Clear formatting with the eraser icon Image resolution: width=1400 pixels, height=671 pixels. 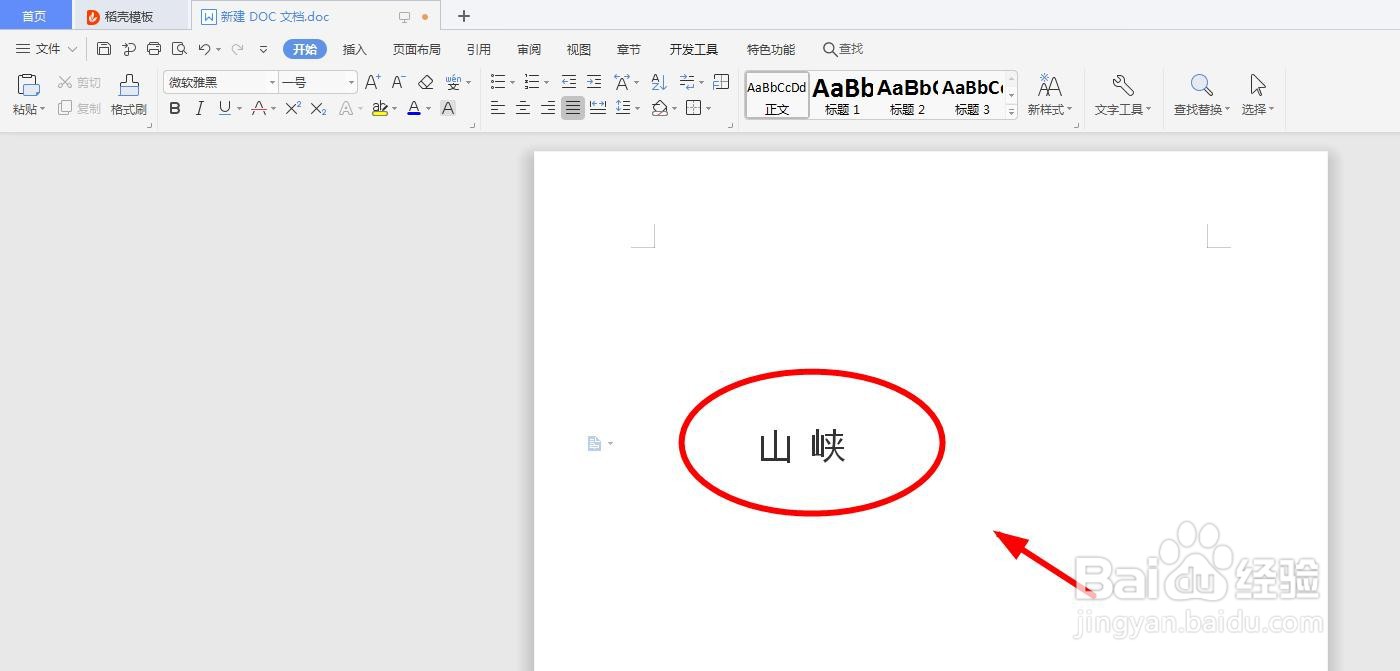[x=426, y=82]
